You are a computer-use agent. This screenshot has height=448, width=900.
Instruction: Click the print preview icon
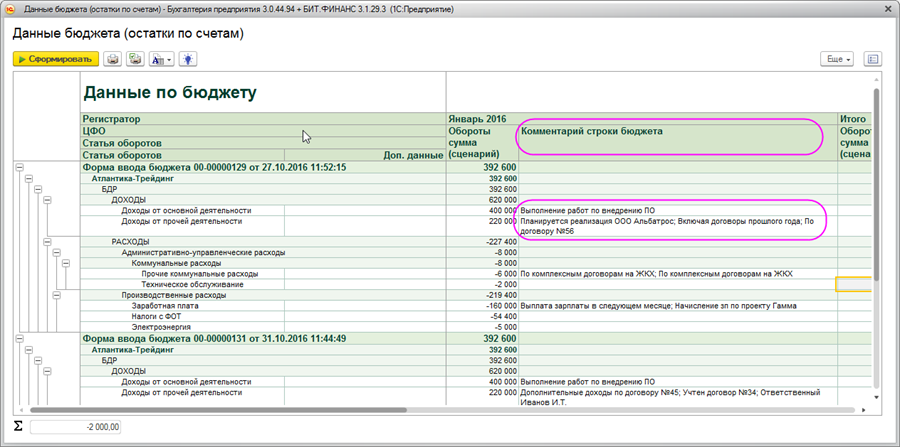135,59
